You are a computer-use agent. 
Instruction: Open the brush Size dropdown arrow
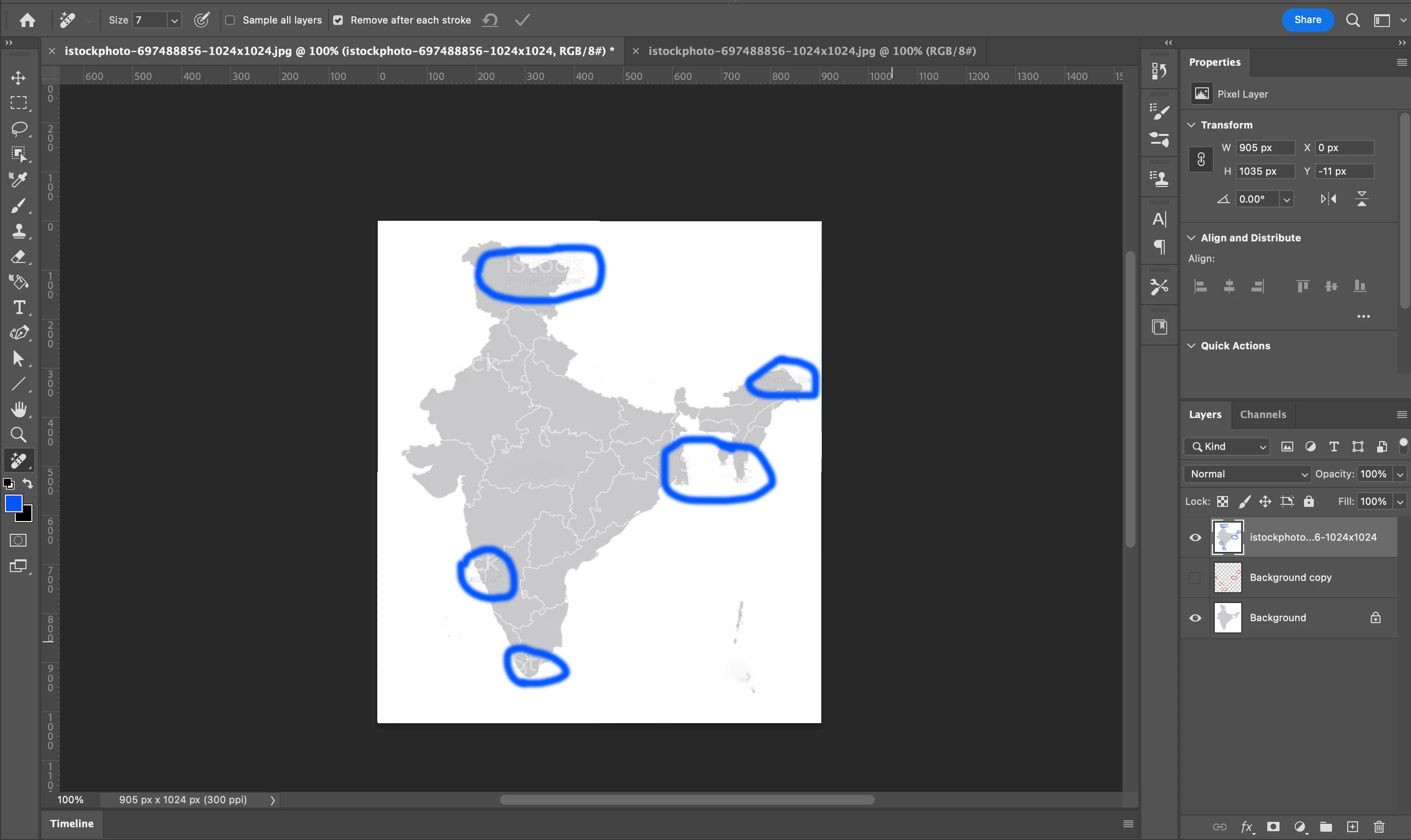pyautogui.click(x=174, y=21)
